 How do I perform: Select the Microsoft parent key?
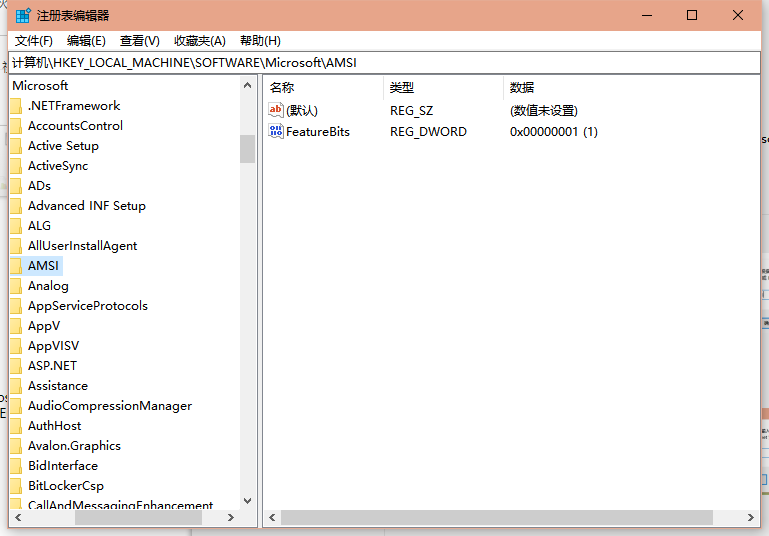tap(40, 86)
